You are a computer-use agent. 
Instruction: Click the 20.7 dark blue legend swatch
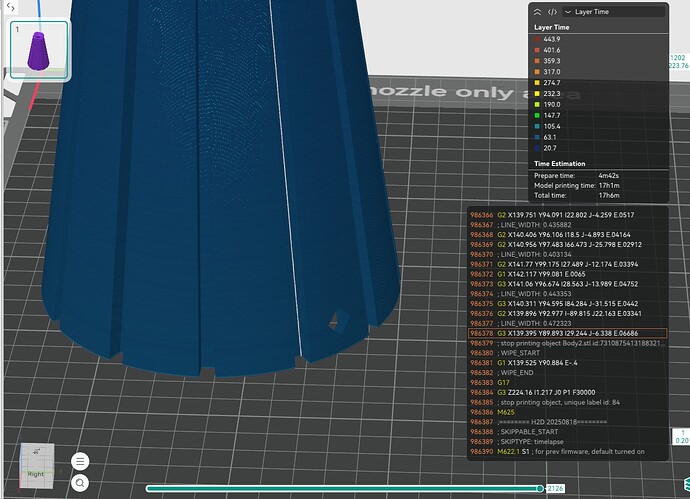[537, 148]
